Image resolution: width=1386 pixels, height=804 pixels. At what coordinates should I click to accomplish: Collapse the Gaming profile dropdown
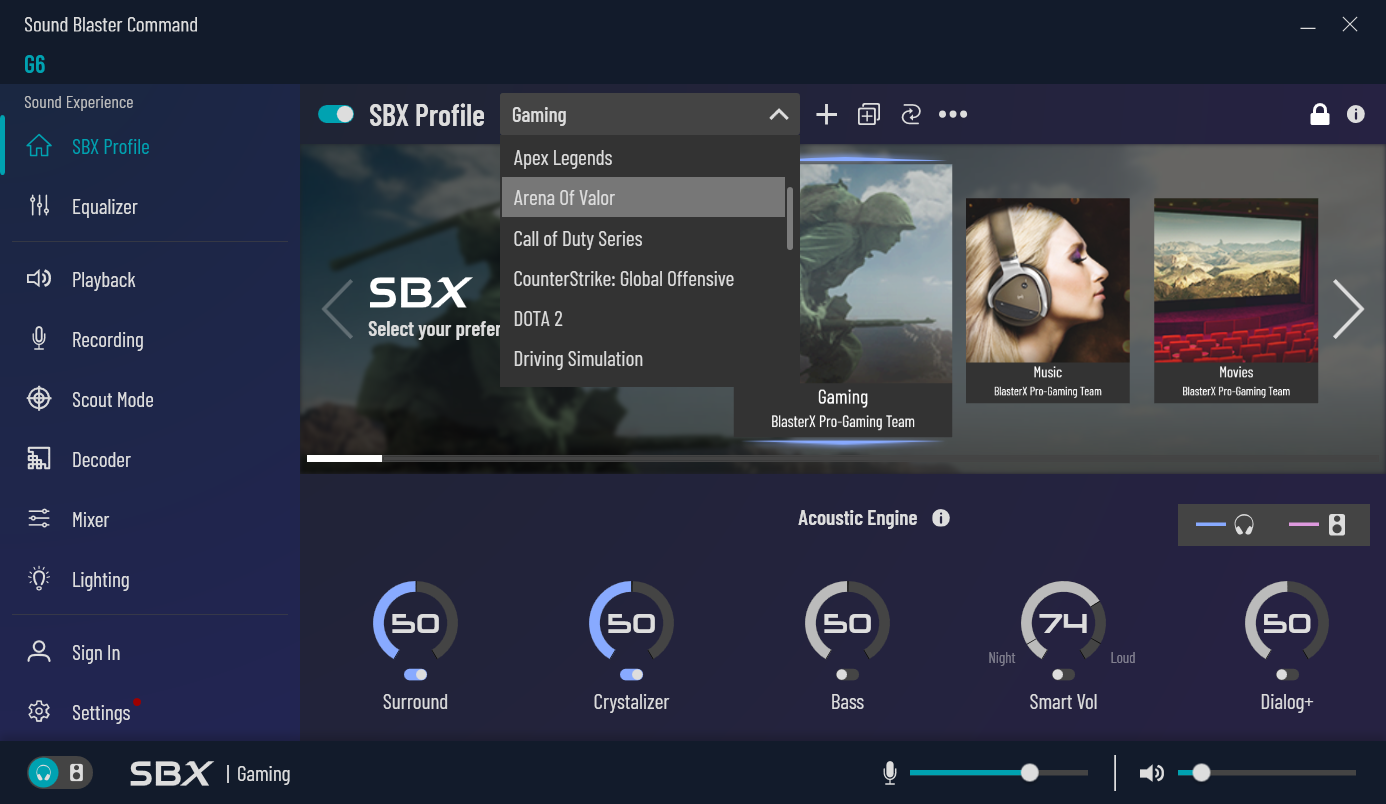tap(778, 115)
